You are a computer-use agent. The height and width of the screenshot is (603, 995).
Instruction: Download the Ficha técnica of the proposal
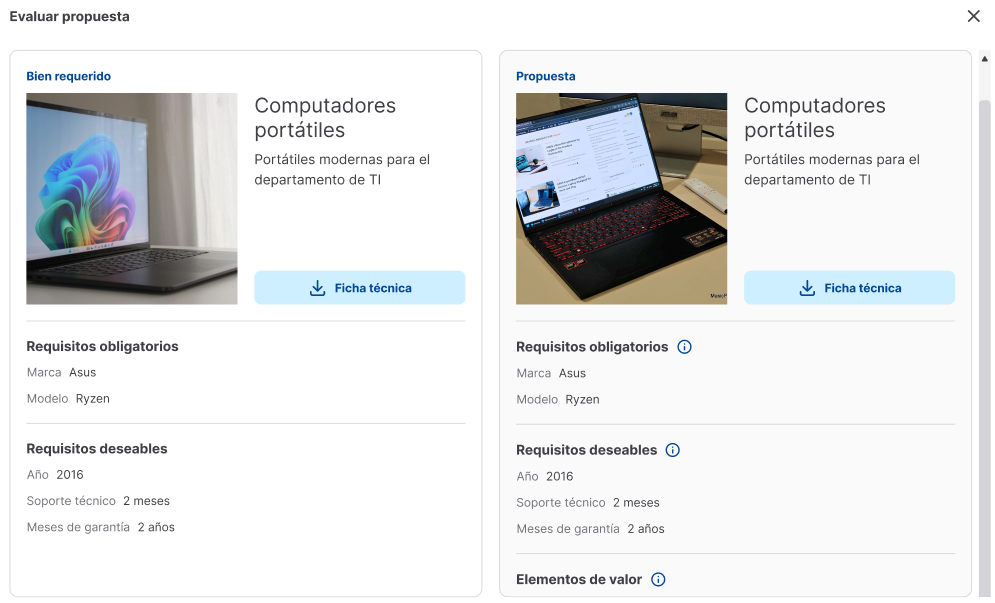pyautogui.click(x=849, y=287)
